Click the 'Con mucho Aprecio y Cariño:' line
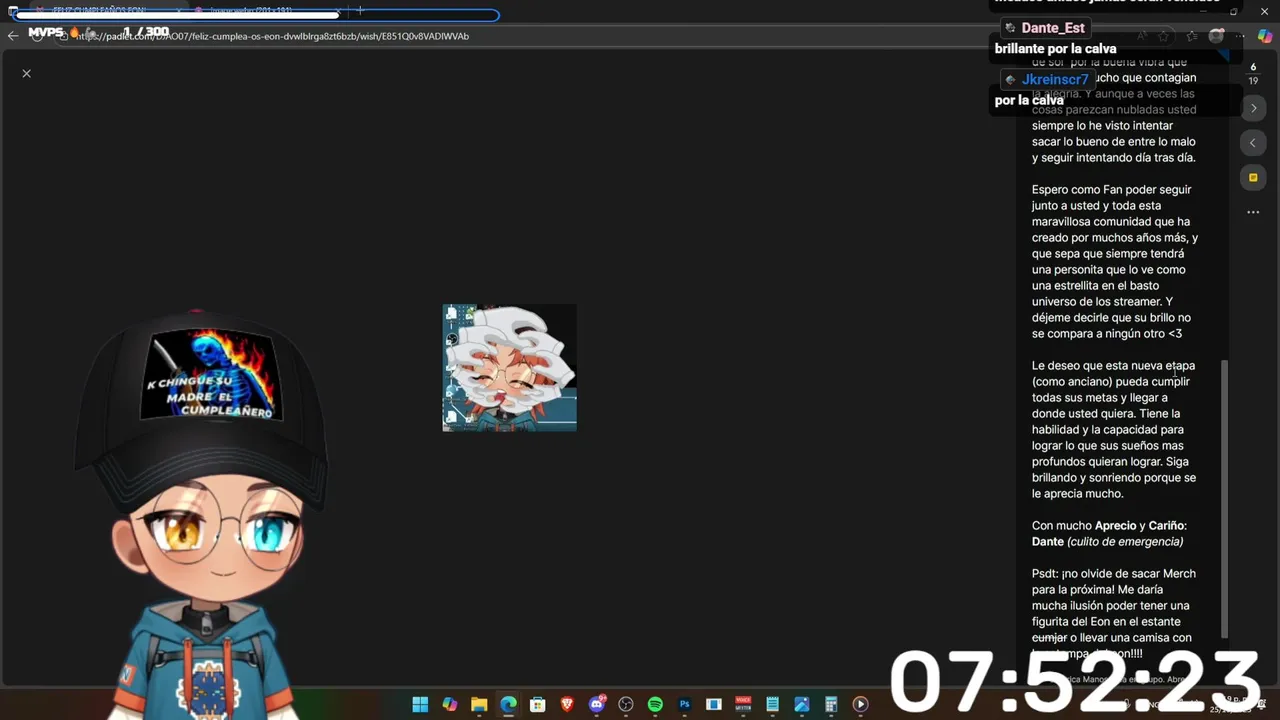Screen dimensions: 1280x720 point(1109,526)
